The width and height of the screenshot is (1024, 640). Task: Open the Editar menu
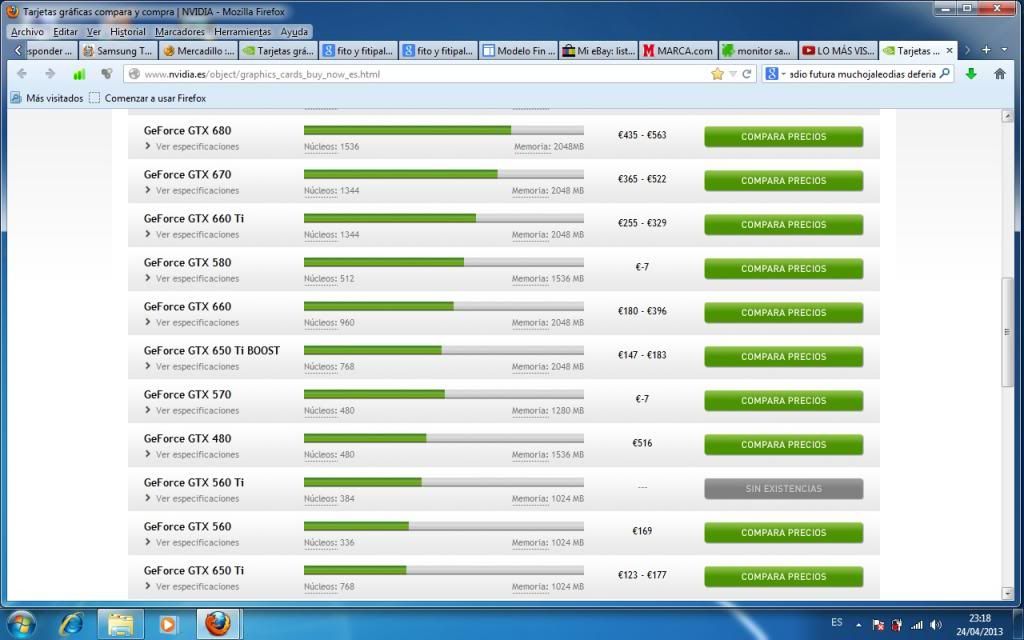click(x=65, y=31)
